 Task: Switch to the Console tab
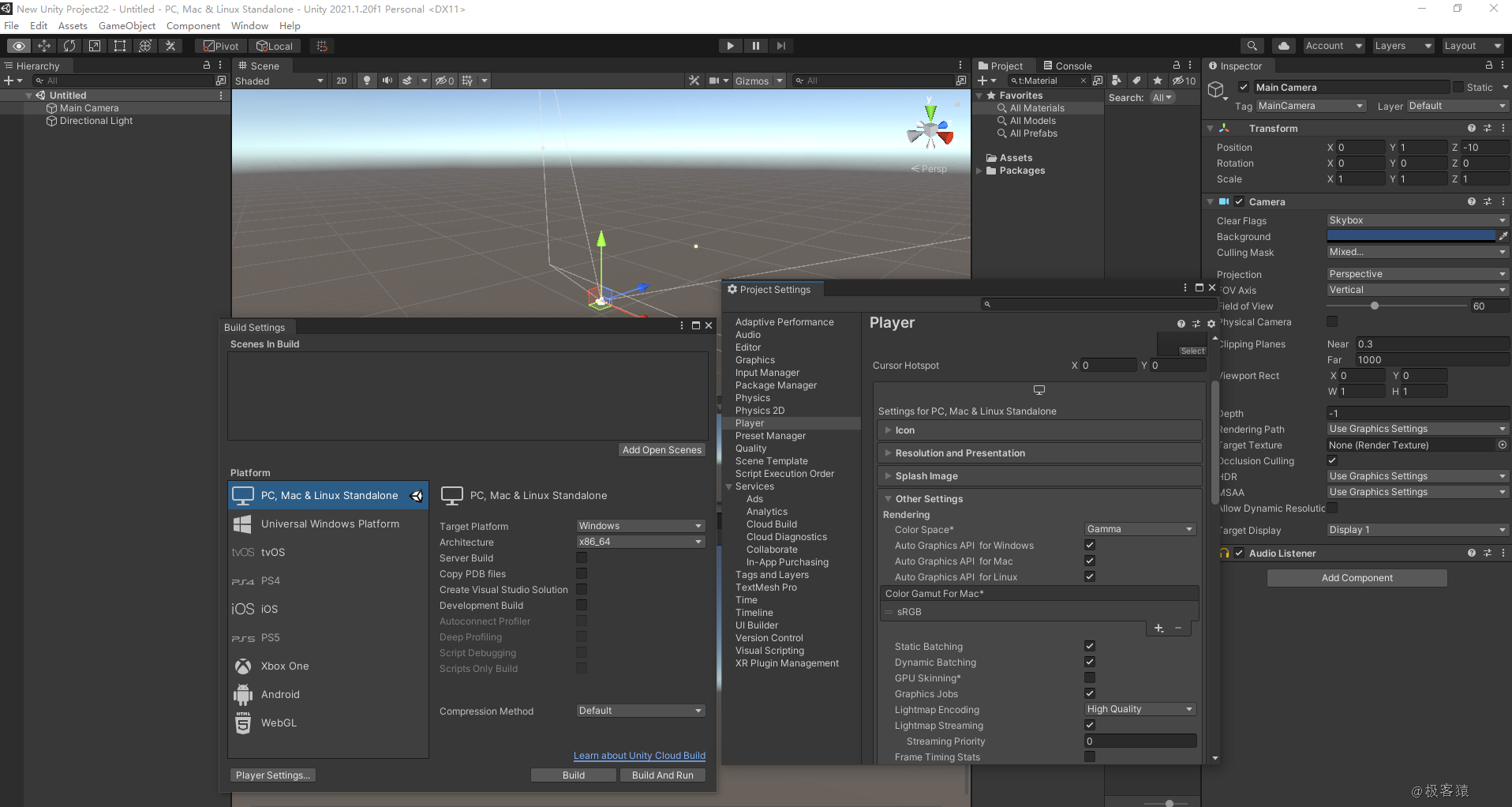click(x=1068, y=66)
